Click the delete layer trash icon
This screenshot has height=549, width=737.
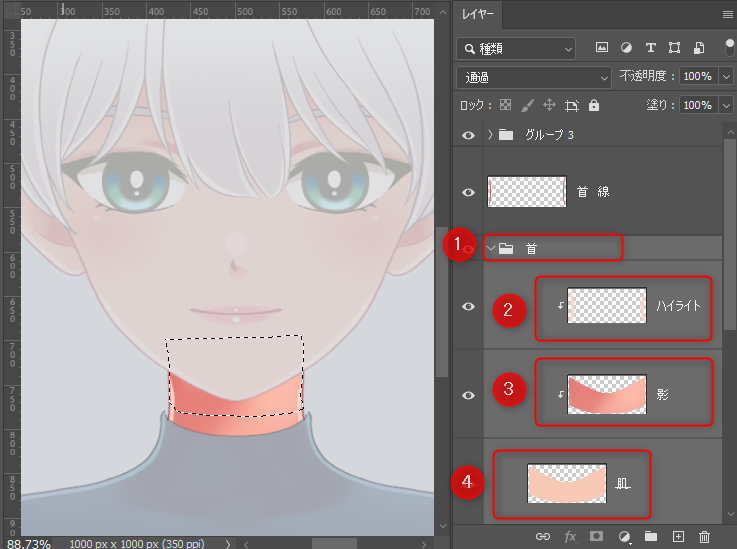pyautogui.click(x=704, y=537)
